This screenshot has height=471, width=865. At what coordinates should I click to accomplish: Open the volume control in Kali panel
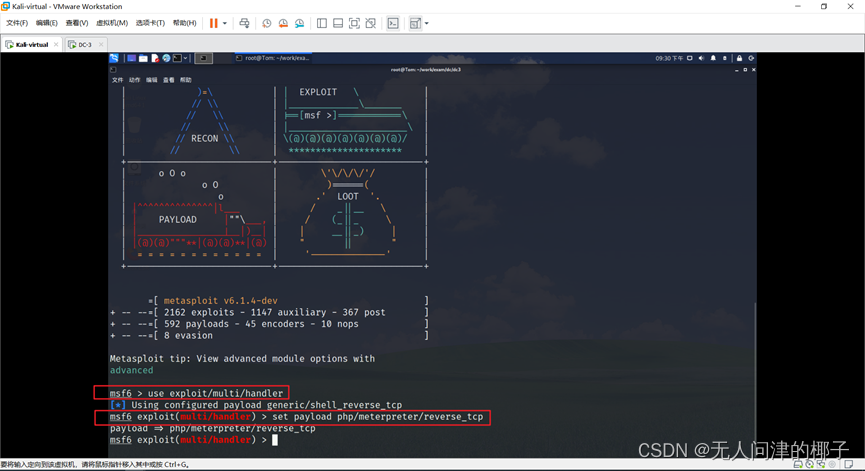pyautogui.click(x=701, y=58)
